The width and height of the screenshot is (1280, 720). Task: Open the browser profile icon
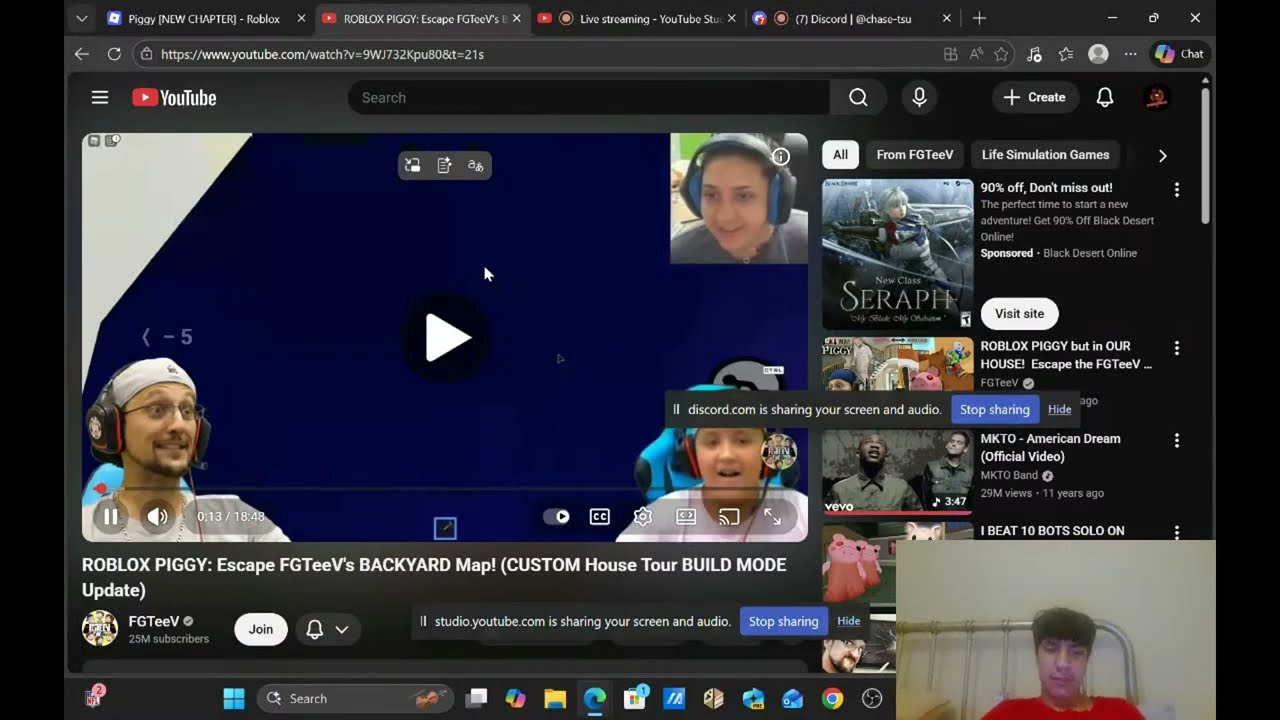(1098, 54)
